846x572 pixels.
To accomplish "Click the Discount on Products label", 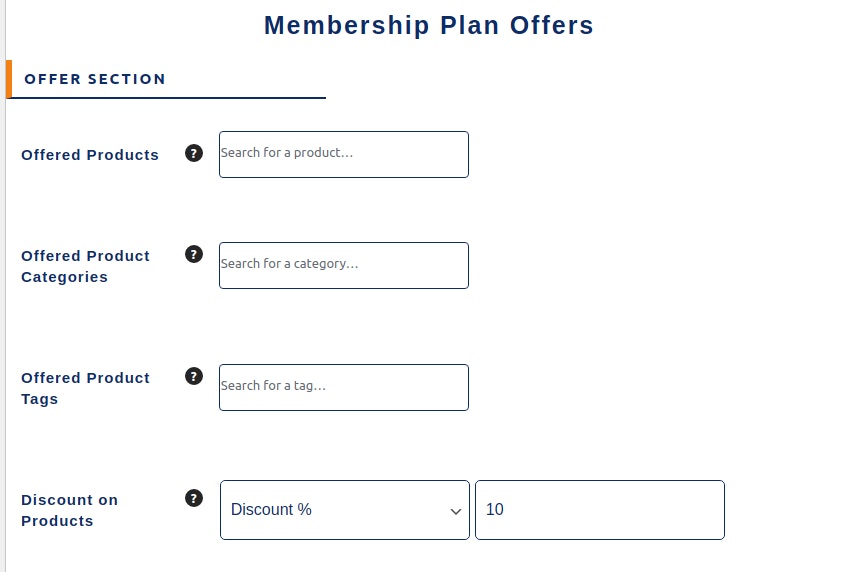I will pyautogui.click(x=70, y=510).
